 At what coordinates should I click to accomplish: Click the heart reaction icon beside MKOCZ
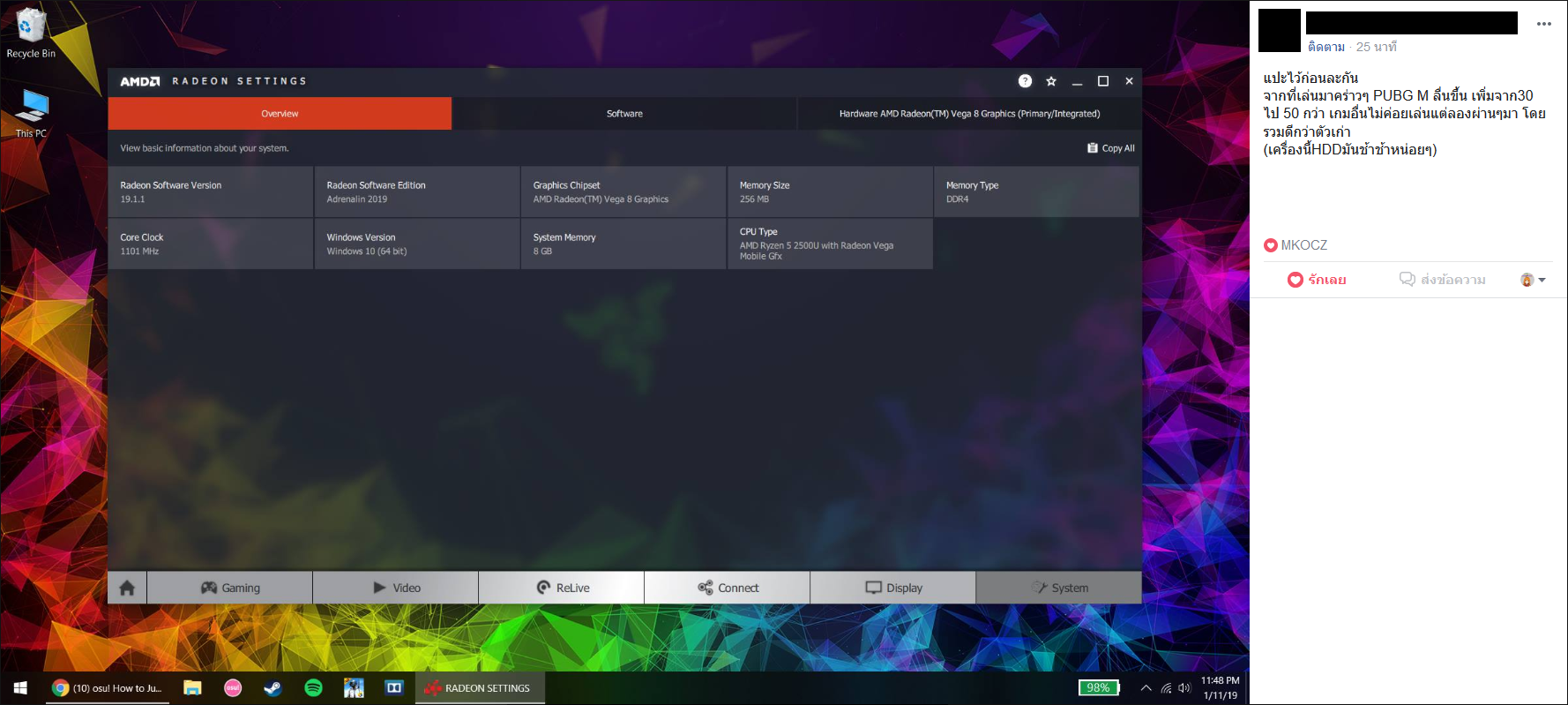coord(1271,245)
